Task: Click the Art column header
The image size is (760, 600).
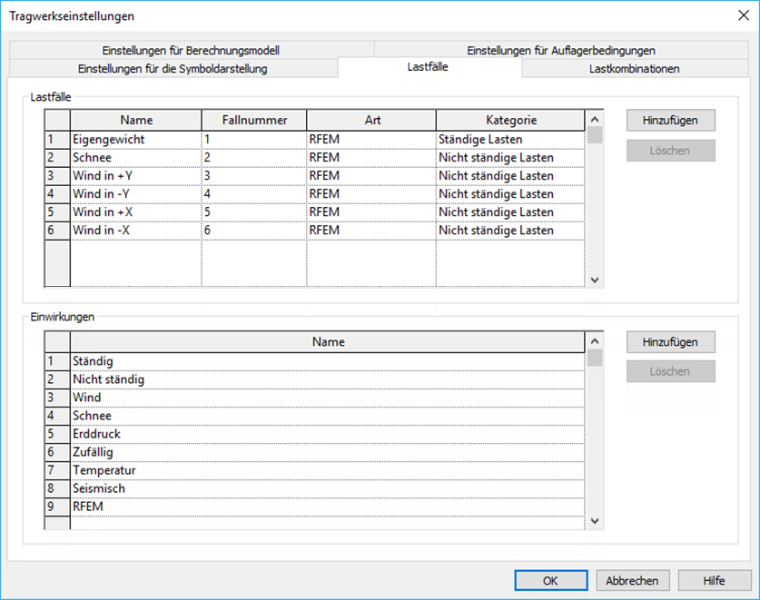Action: (372, 120)
